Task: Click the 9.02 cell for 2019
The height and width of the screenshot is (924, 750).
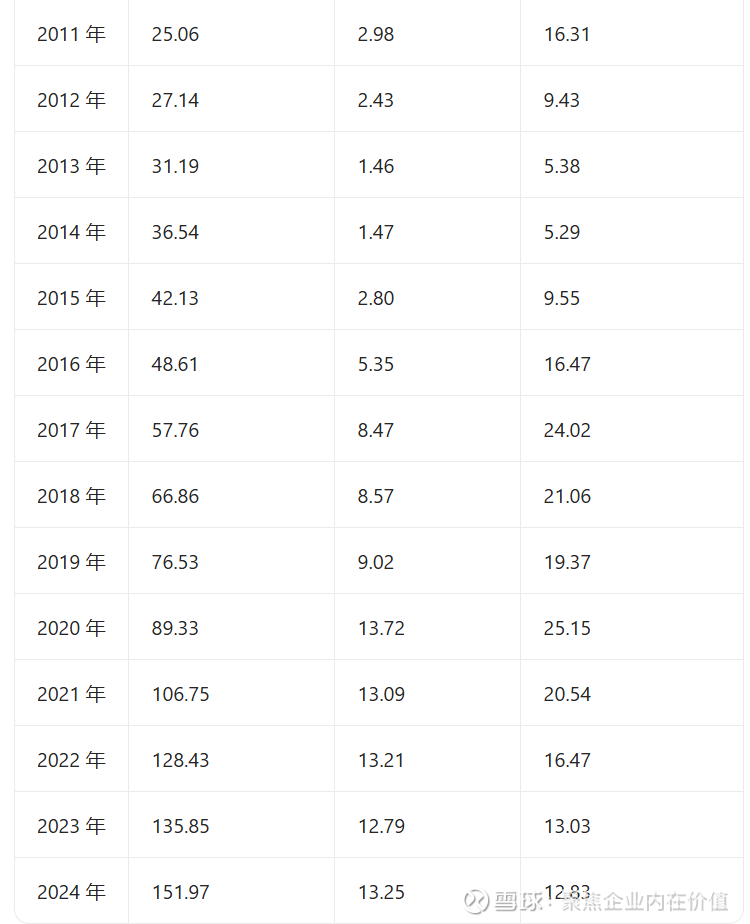Action: click(375, 562)
